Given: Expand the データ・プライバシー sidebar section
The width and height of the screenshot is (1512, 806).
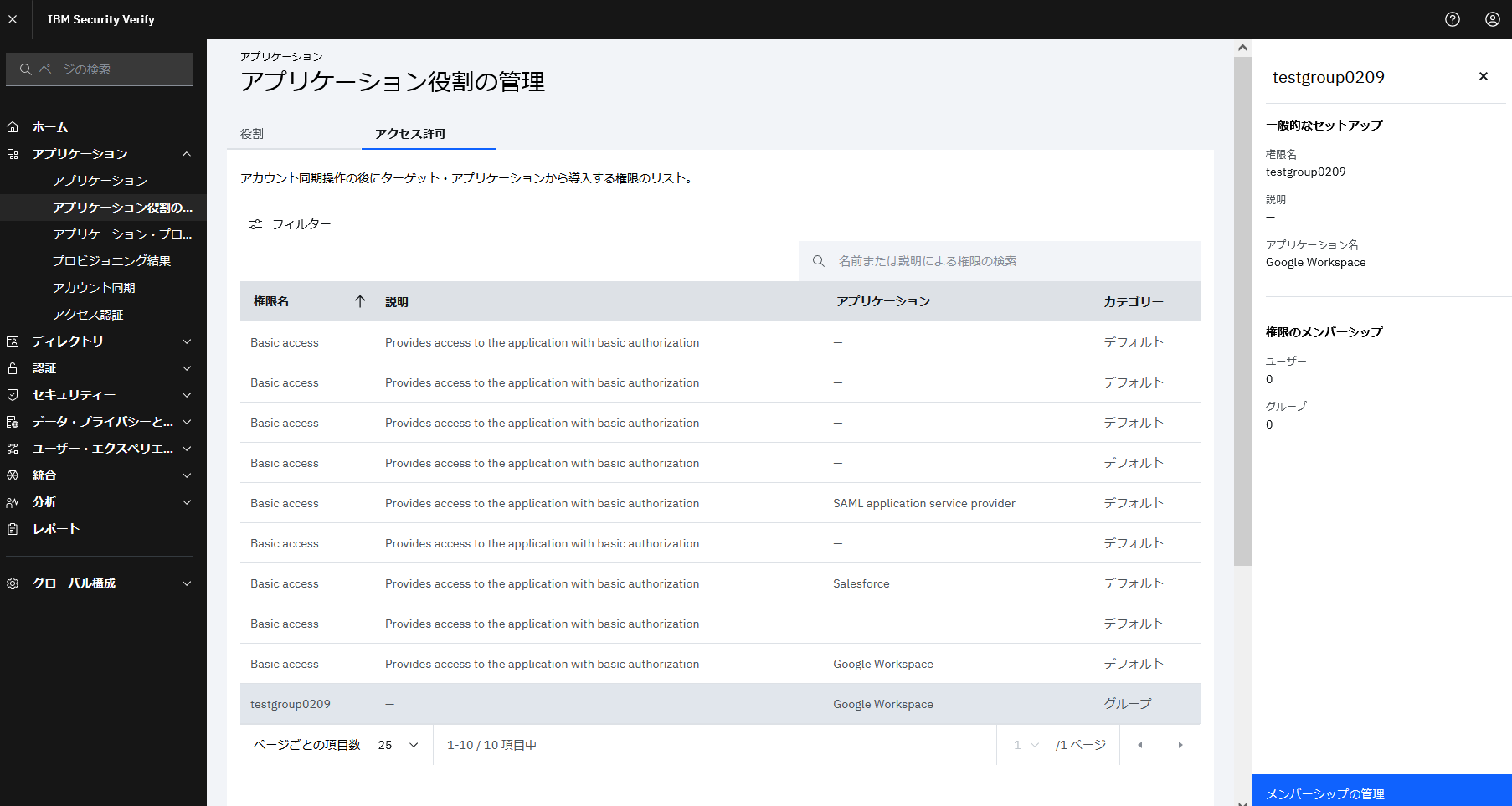Looking at the screenshot, I should [x=187, y=422].
